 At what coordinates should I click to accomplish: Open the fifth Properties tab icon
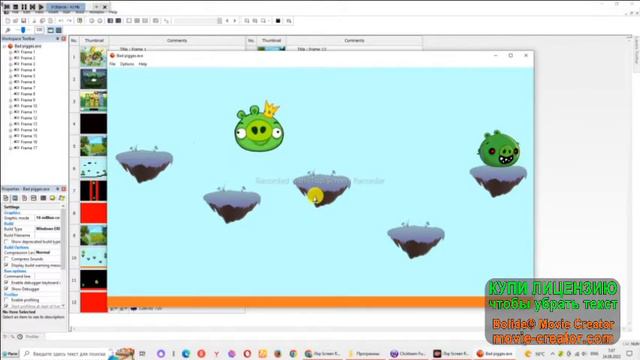(43, 198)
